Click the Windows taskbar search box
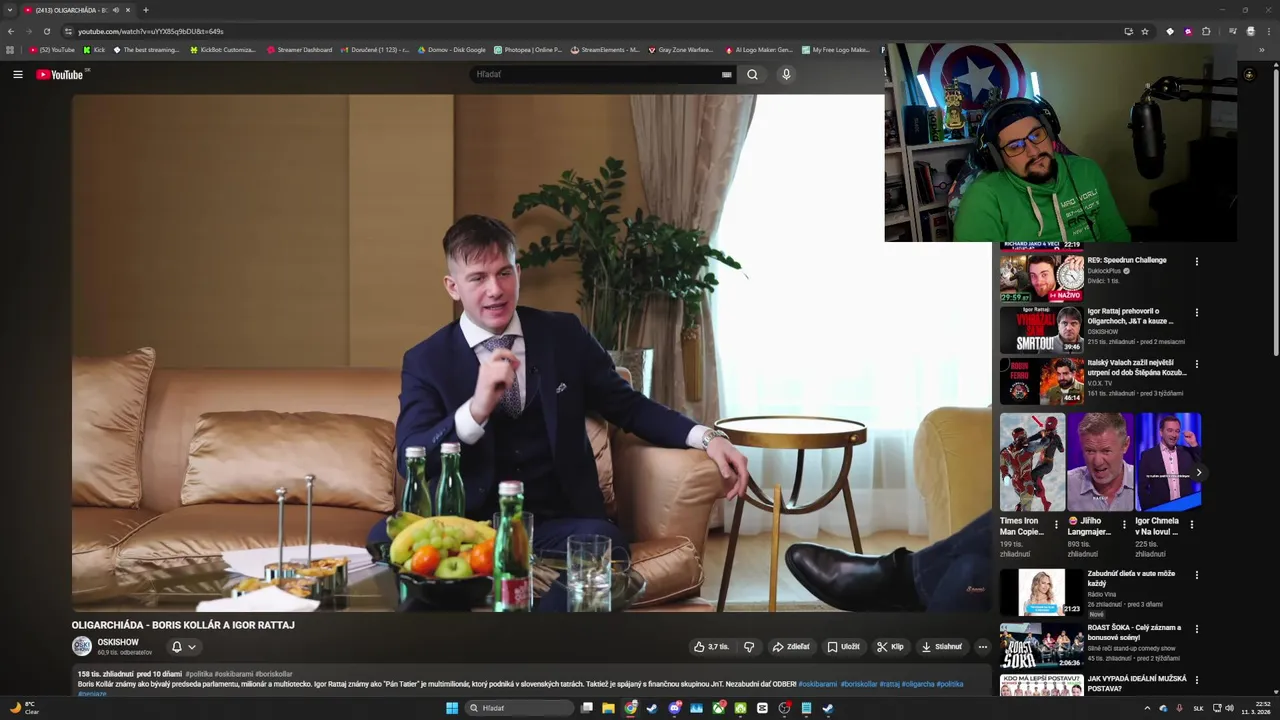Screen dimensions: 1280x720 tap(520, 708)
